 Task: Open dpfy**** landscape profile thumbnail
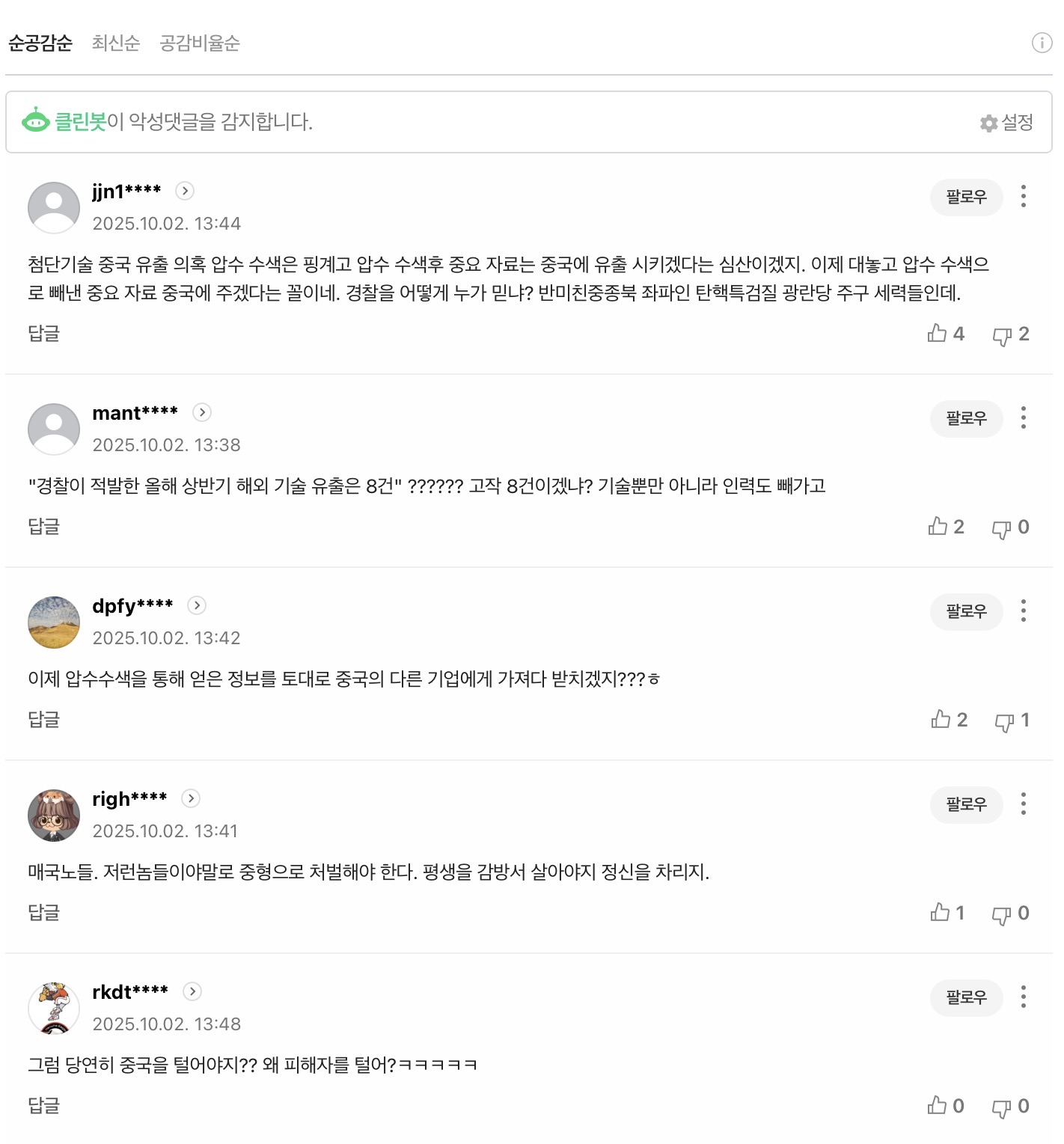[x=54, y=623]
